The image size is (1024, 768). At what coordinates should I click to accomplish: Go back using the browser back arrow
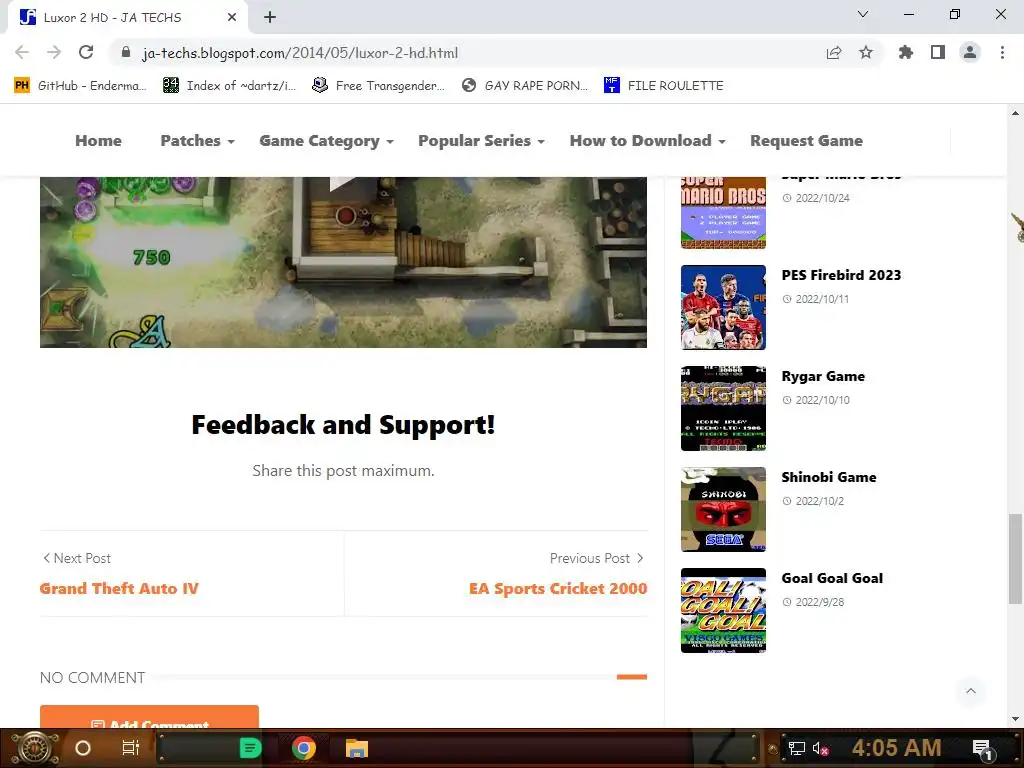tap(22, 52)
